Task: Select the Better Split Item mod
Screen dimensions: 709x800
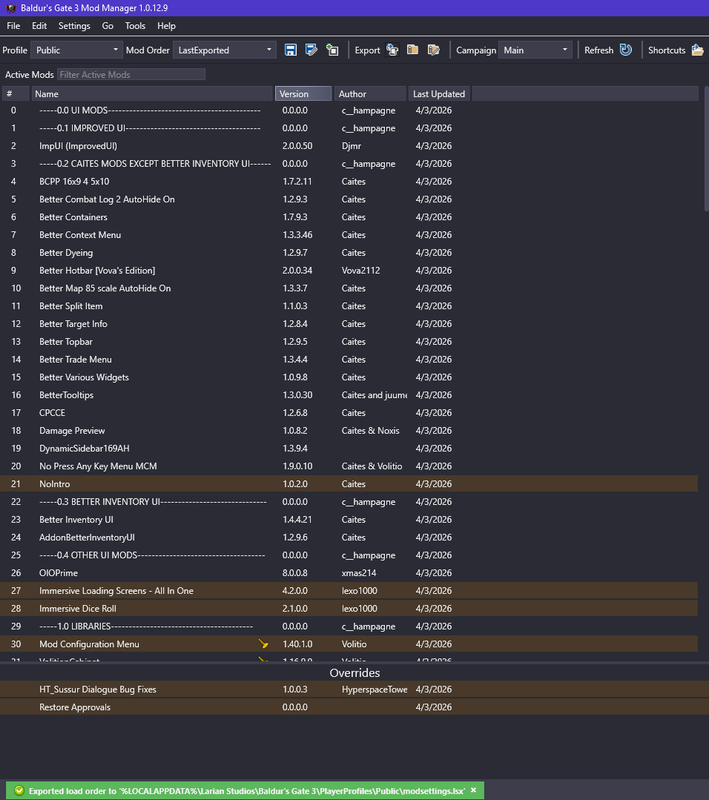Action: click(349, 306)
